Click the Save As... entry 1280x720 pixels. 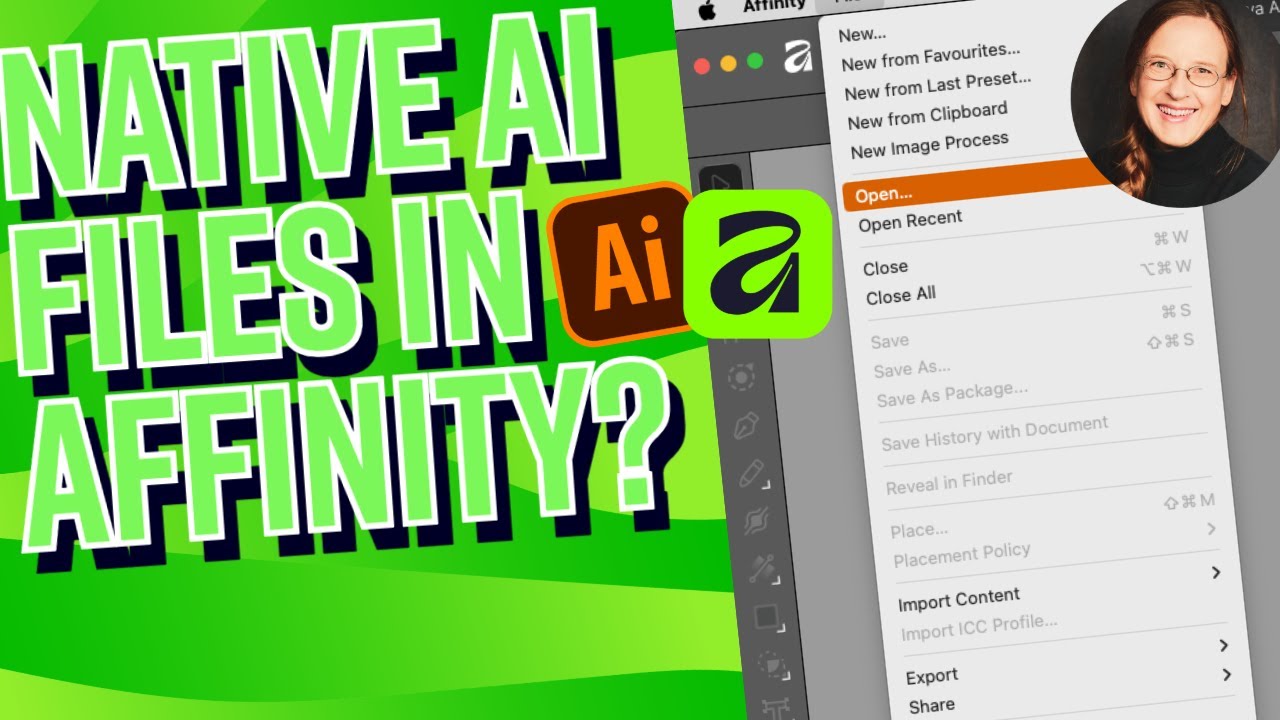(911, 369)
